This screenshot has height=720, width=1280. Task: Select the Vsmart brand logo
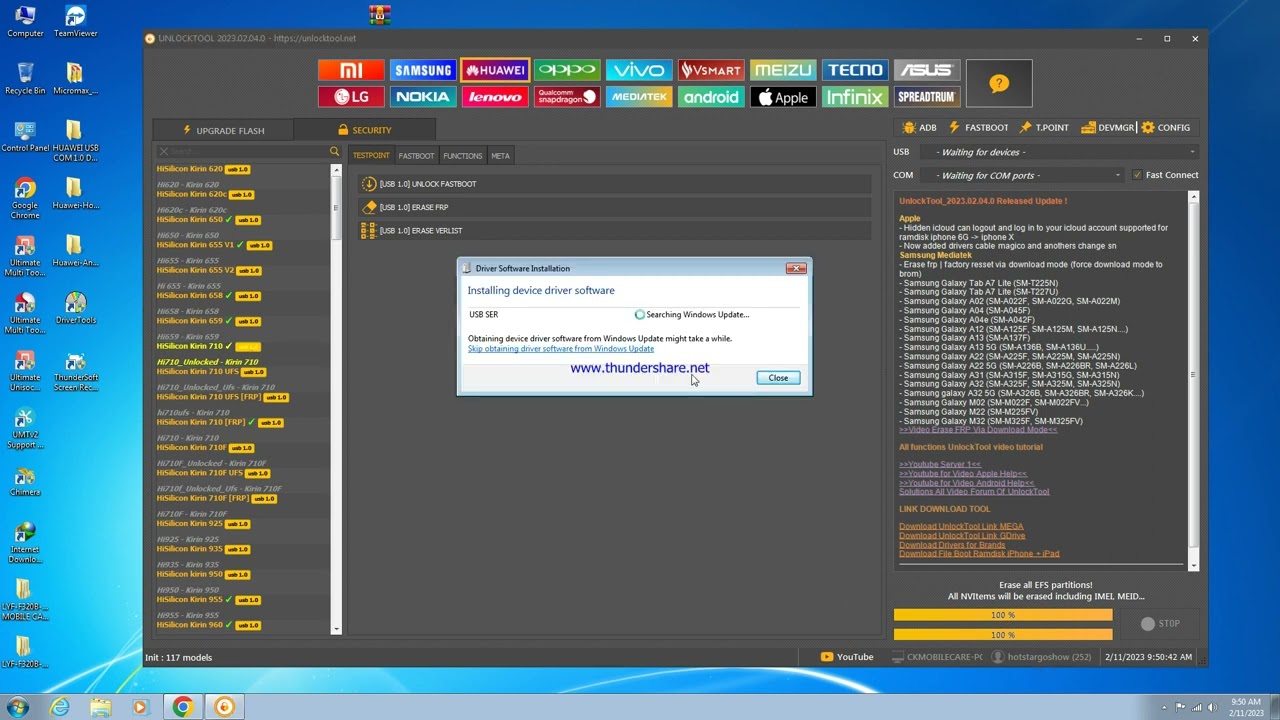[711, 70]
